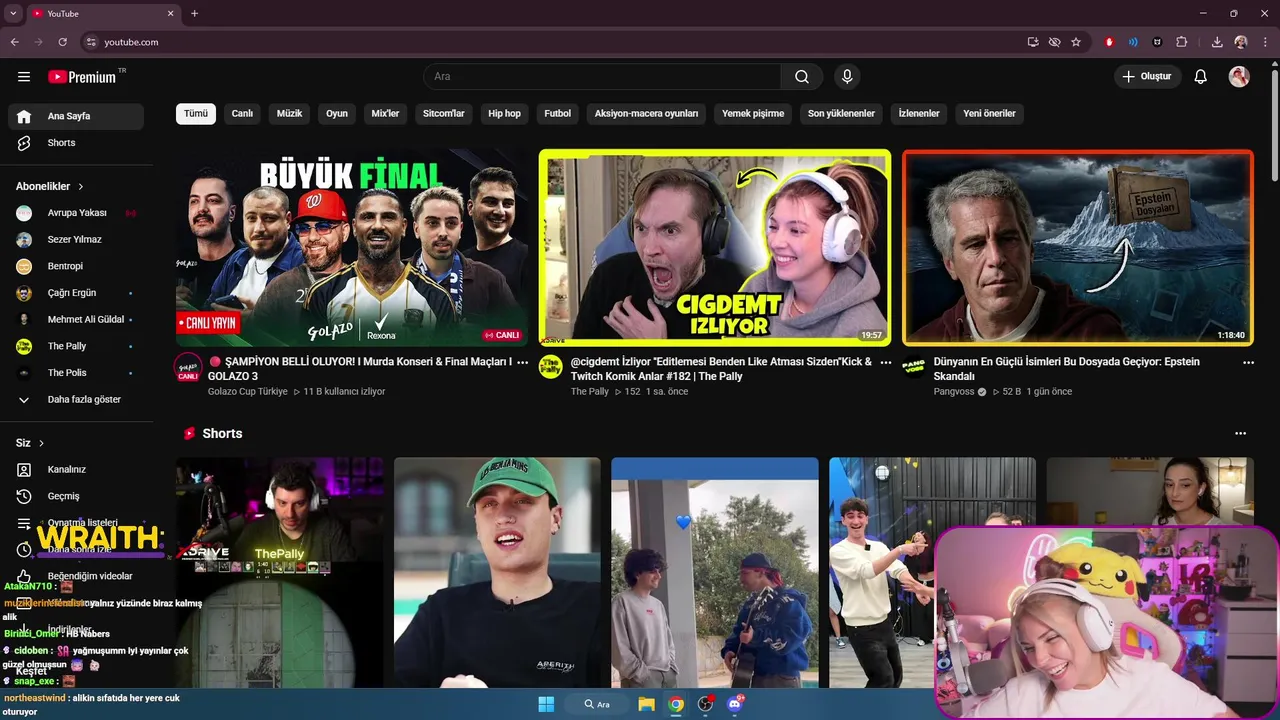Open Pangvoss channel name link
This screenshot has height=720, width=1280.
pyautogui.click(x=954, y=392)
